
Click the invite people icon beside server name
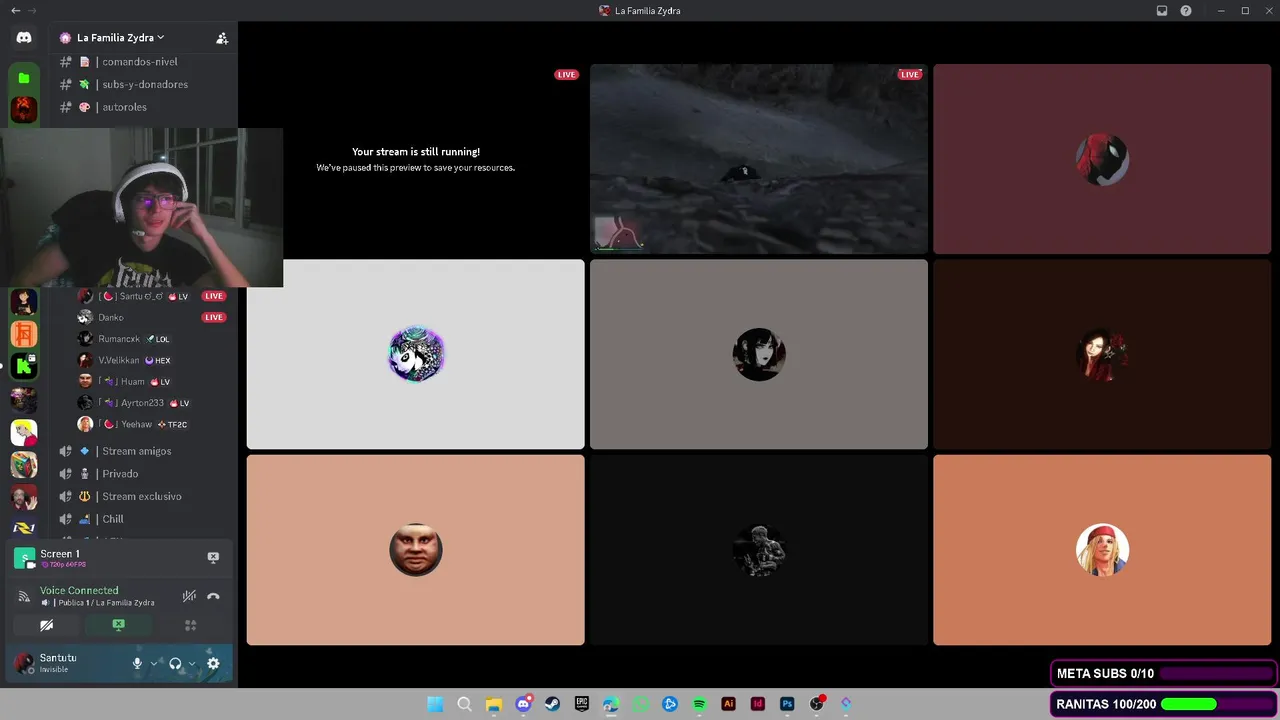pos(222,38)
